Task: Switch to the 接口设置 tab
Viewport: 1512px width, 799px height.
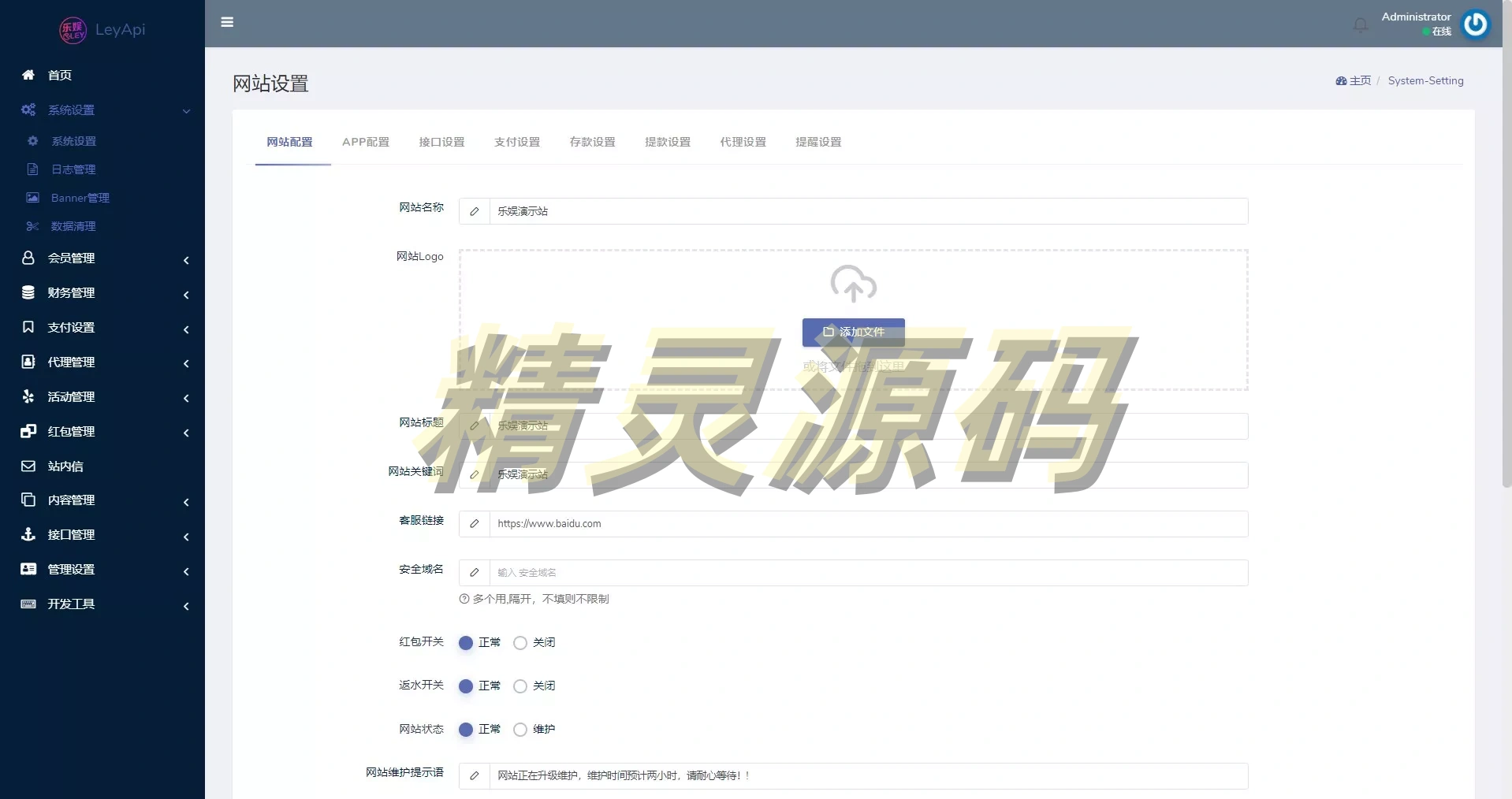Action: 441,142
